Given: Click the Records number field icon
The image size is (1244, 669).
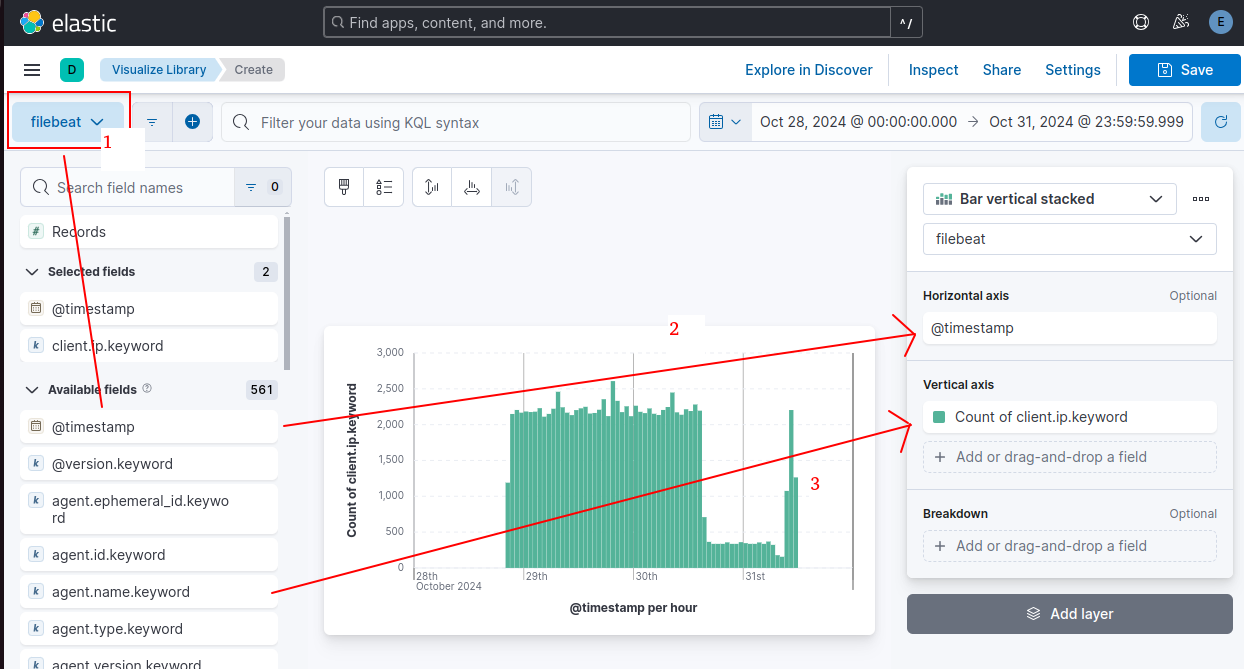Looking at the screenshot, I should (x=36, y=231).
